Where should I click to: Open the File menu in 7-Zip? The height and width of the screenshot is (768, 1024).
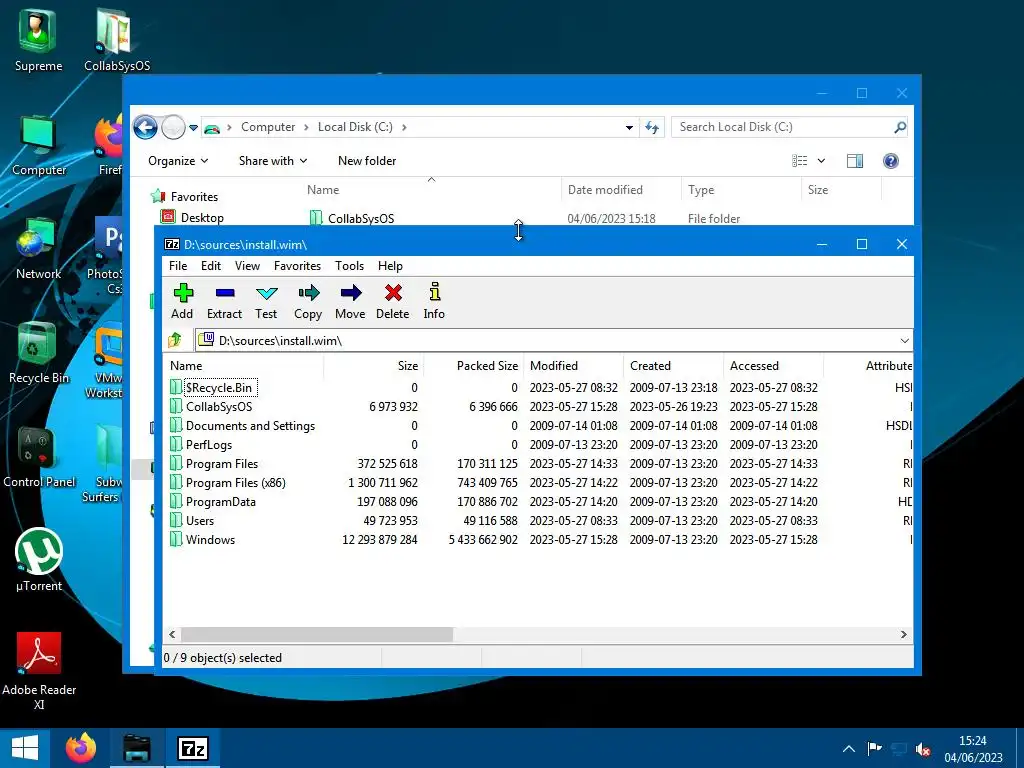(x=178, y=266)
